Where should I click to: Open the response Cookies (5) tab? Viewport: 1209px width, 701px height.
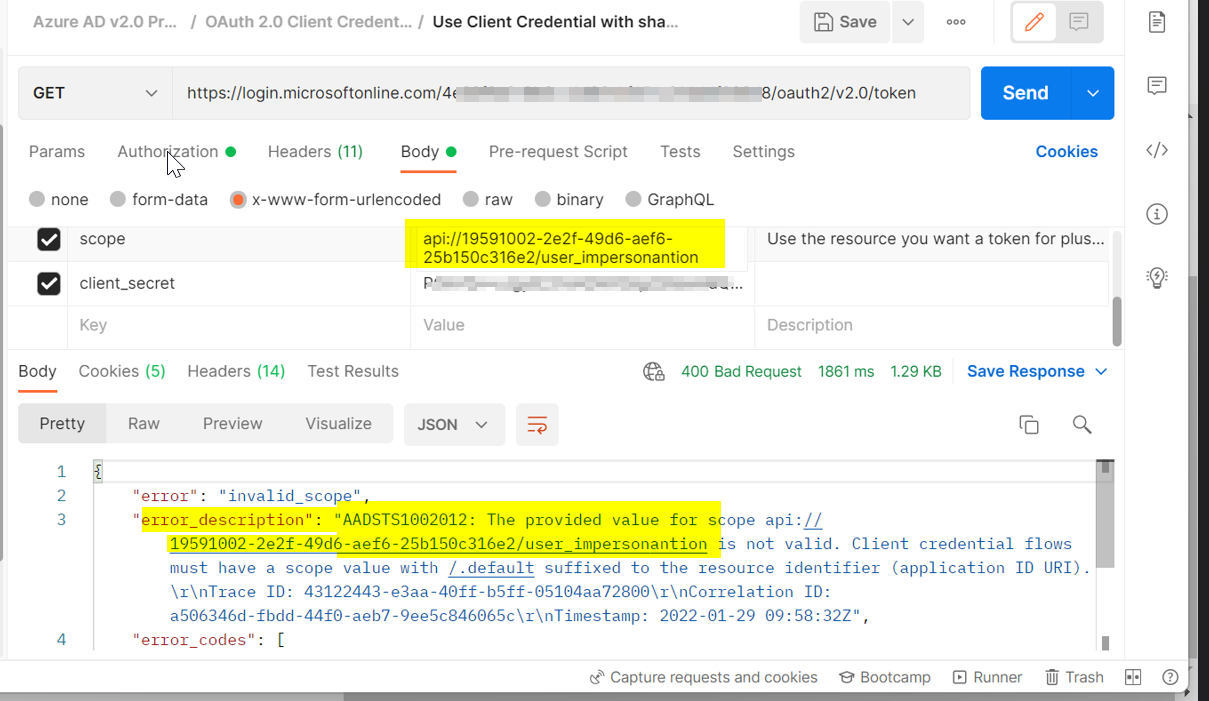click(122, 371)
